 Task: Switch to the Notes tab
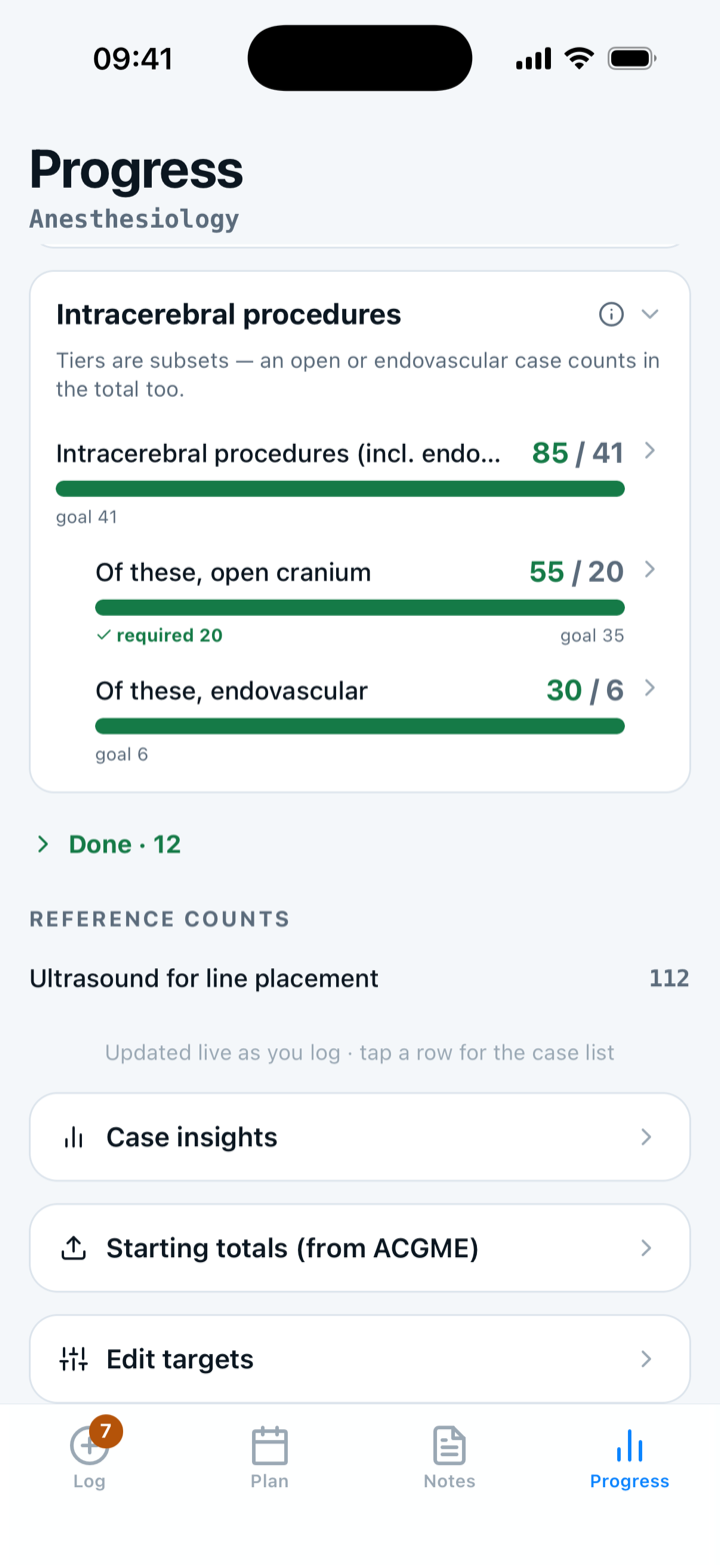pyautogui.click(x=449, y=1457)
